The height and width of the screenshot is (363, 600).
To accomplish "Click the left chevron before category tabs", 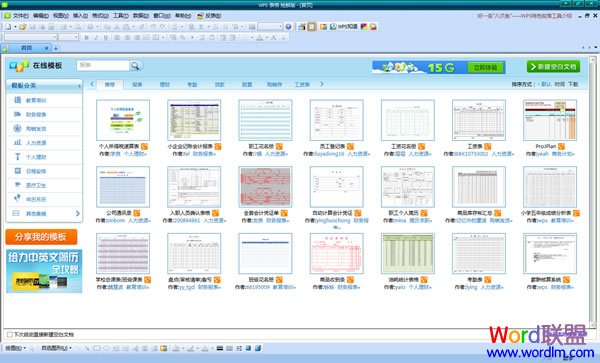I will tap(92, 84).
